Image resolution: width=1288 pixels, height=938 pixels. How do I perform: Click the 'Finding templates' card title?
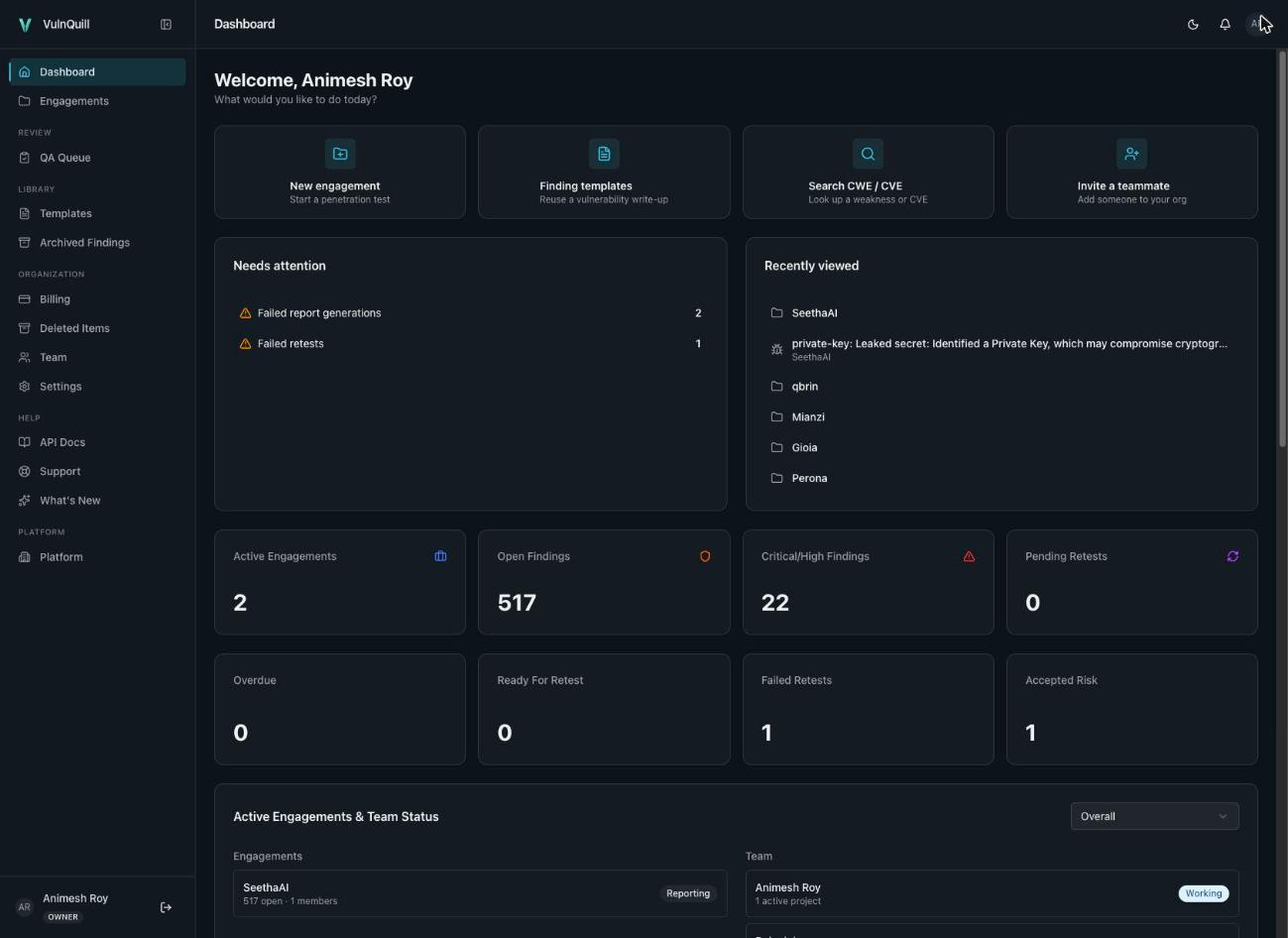click(x=586, y=185)
